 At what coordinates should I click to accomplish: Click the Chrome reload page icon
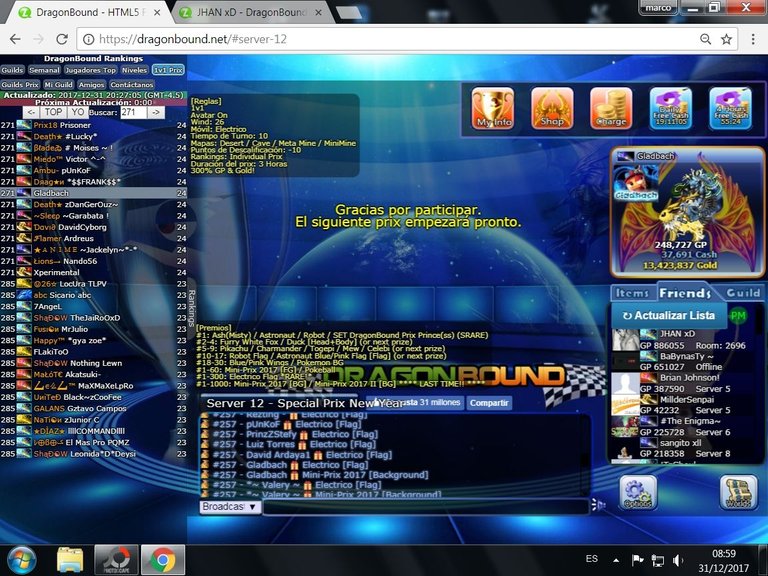[x=62, y=39]
